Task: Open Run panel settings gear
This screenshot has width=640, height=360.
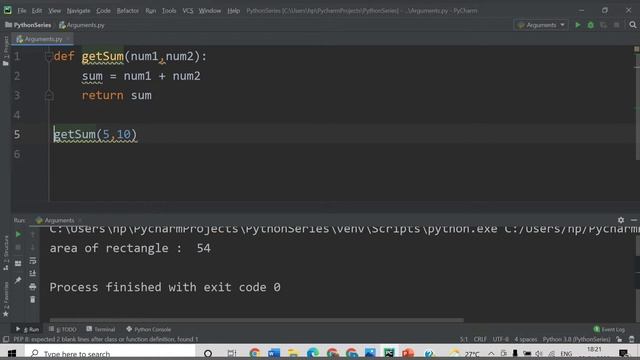Action: coord(621,220)
